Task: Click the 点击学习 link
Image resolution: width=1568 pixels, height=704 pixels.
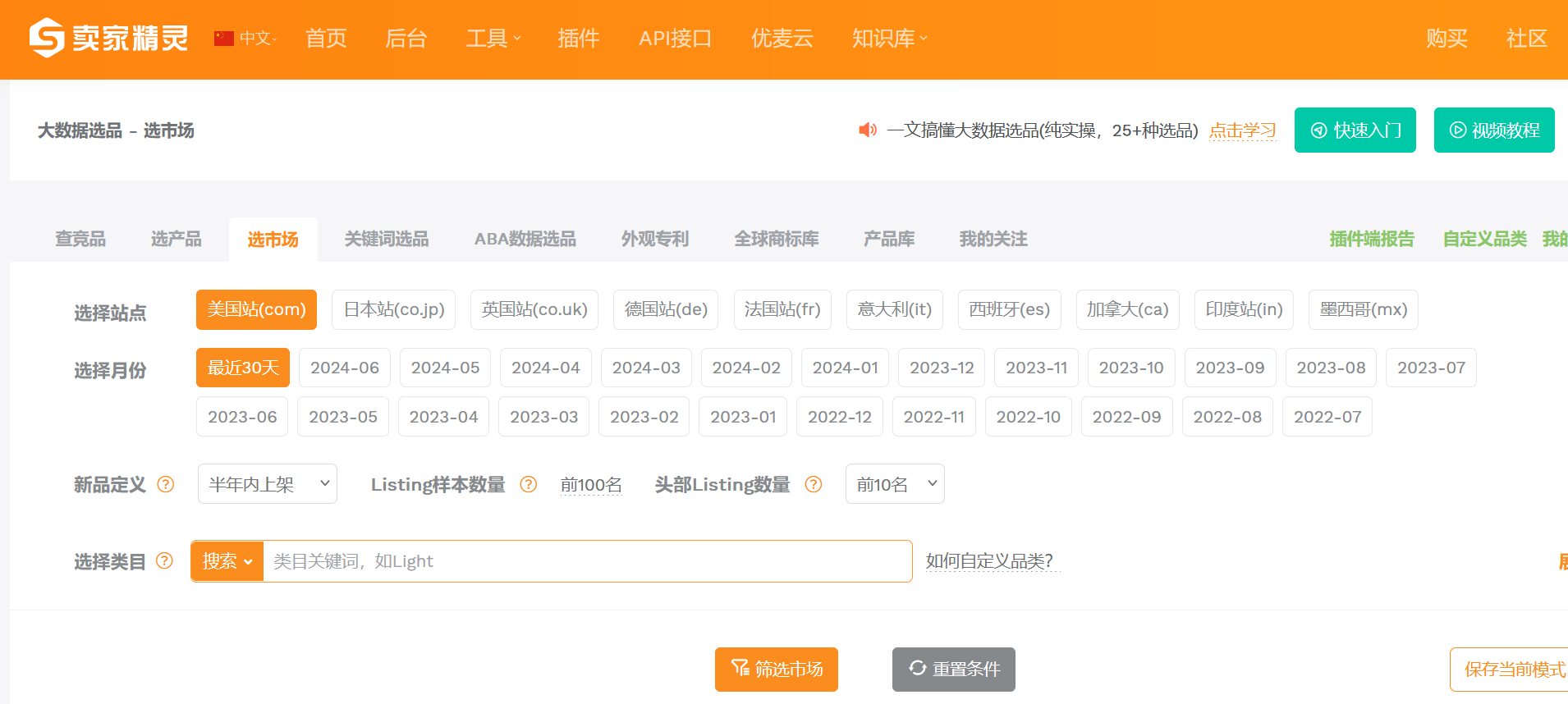Action: [x=1242, y=130]
